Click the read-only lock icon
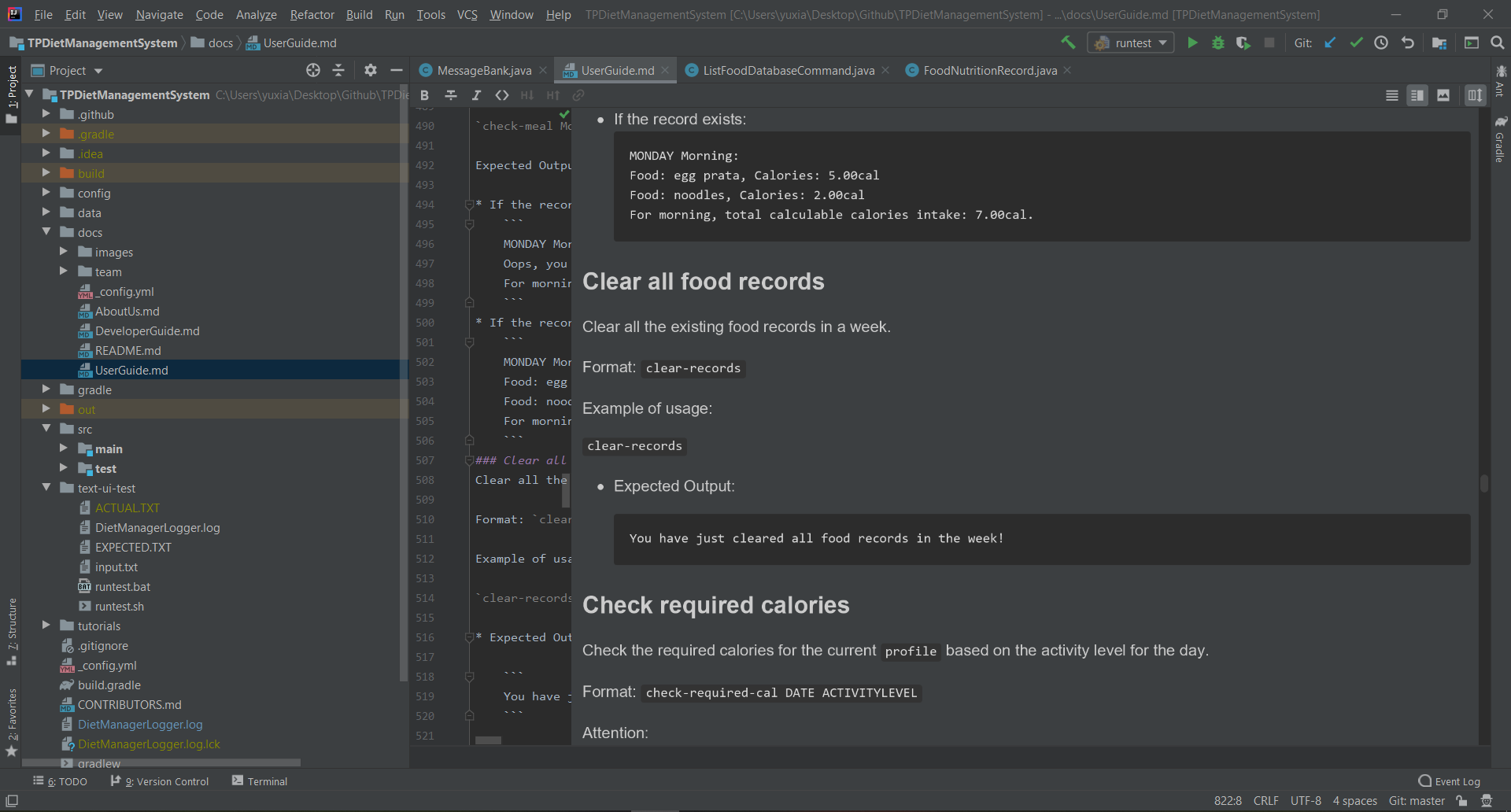Viewport: 1511px width, 812px height. (x=1461, y=801)
